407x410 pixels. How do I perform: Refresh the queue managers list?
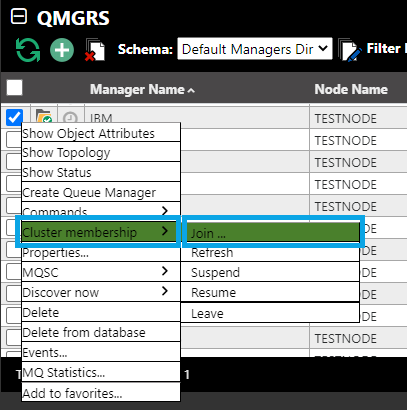tap(28, 50)
